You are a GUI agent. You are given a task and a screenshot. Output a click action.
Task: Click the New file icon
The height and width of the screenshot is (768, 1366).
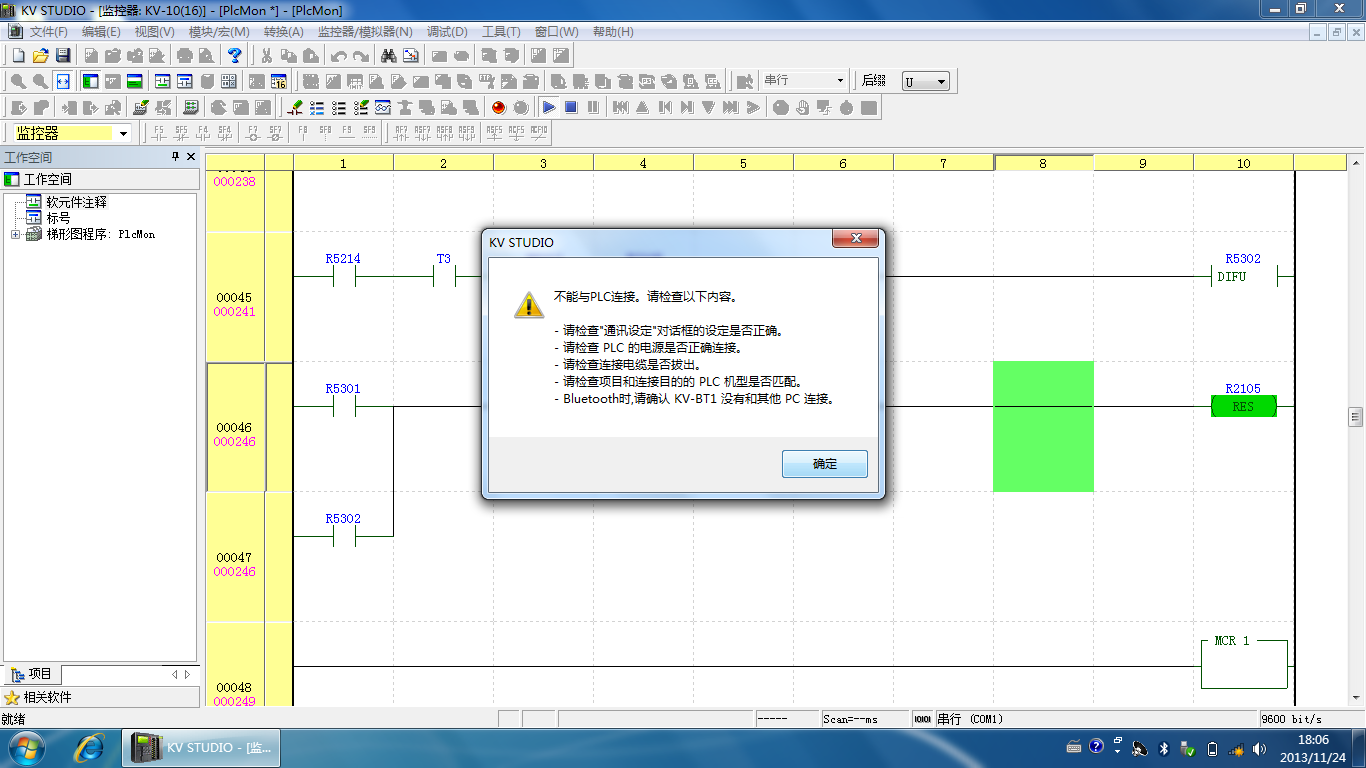pos(18,55)
